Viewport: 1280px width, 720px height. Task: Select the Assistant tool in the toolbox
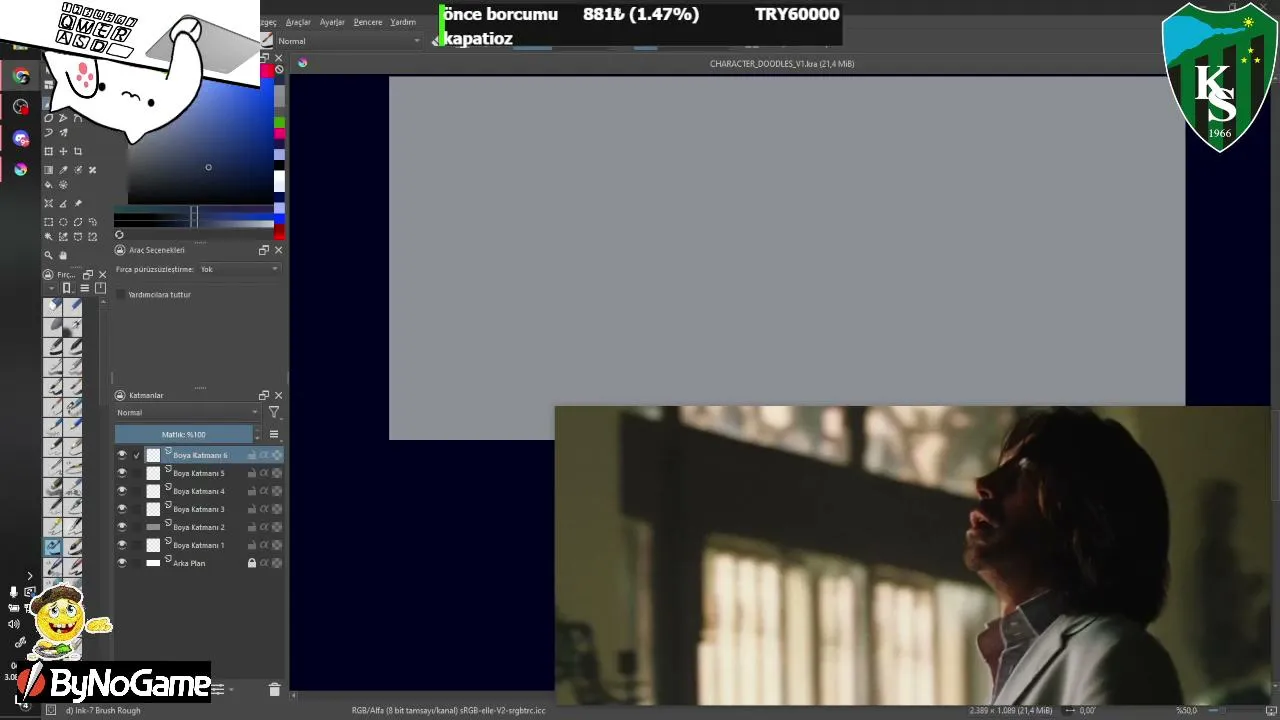(48, 204)
